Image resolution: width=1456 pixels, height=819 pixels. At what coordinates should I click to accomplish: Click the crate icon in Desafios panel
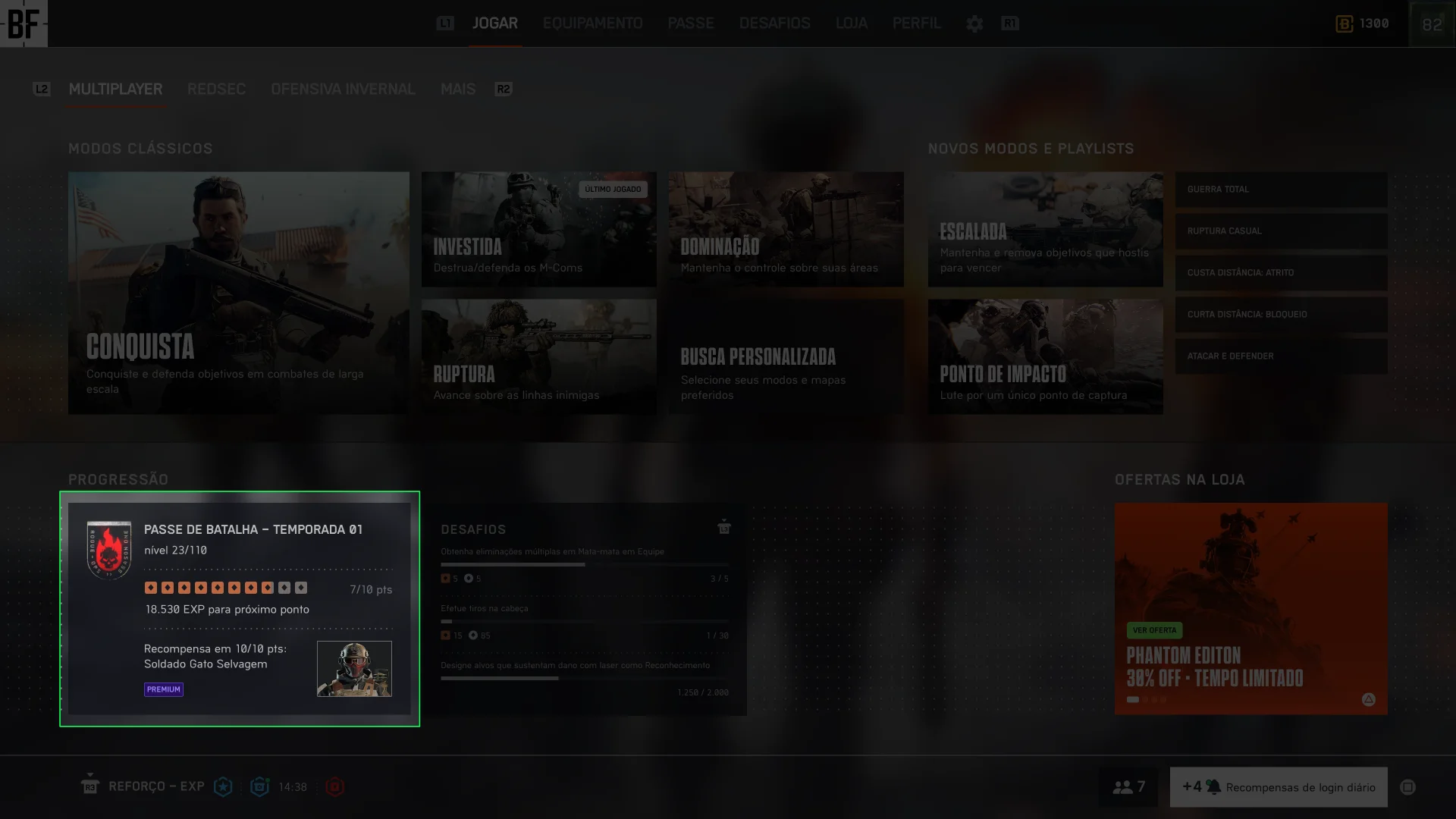724,527
